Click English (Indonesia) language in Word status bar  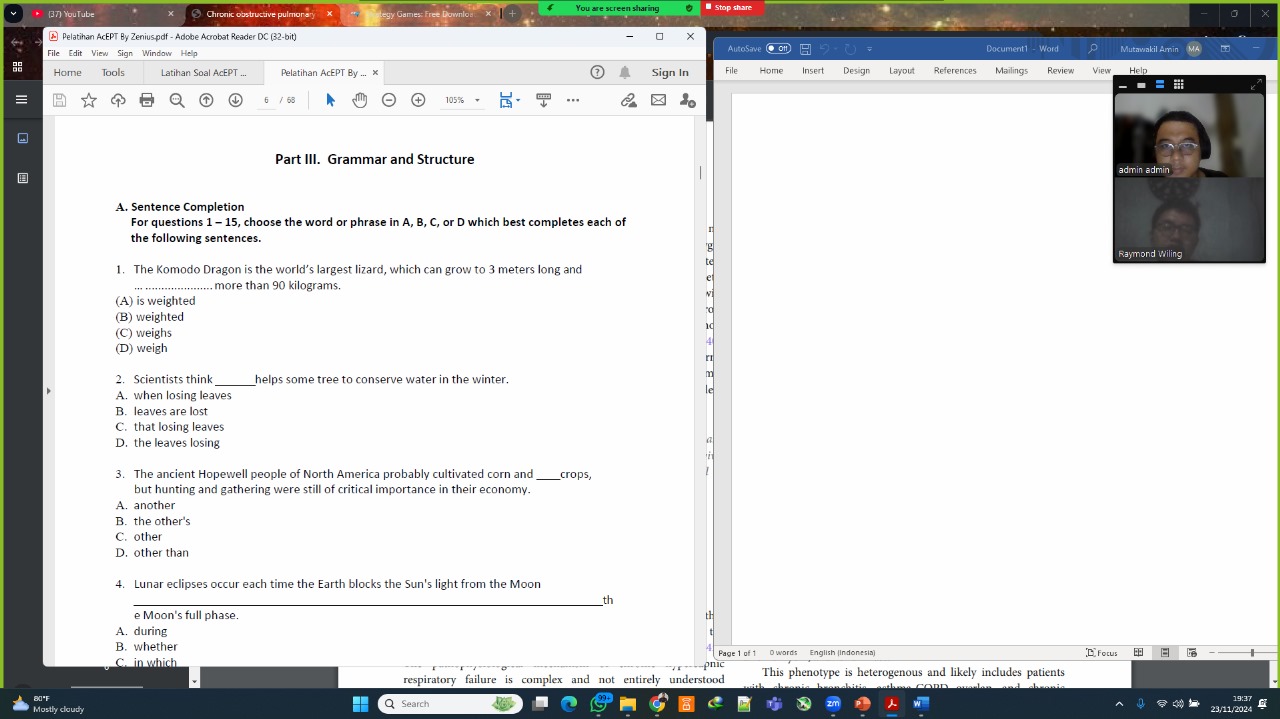[842, 653]
